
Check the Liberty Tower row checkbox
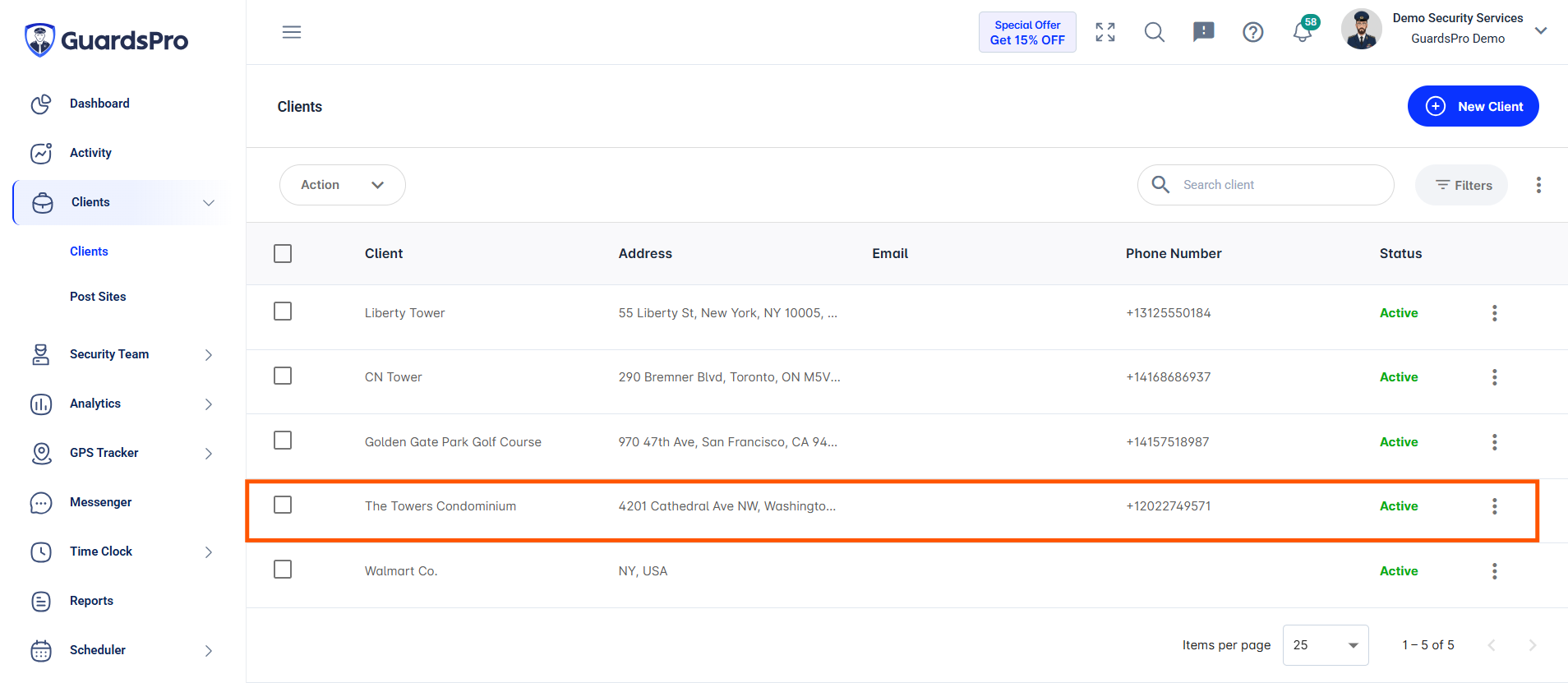pos(283,312)
